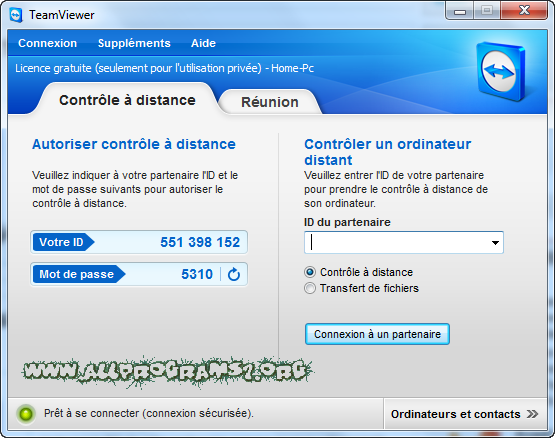Select Contrôle à distance radio button
The height and width of the screenshot is (438, 555).
pos(310,272)
